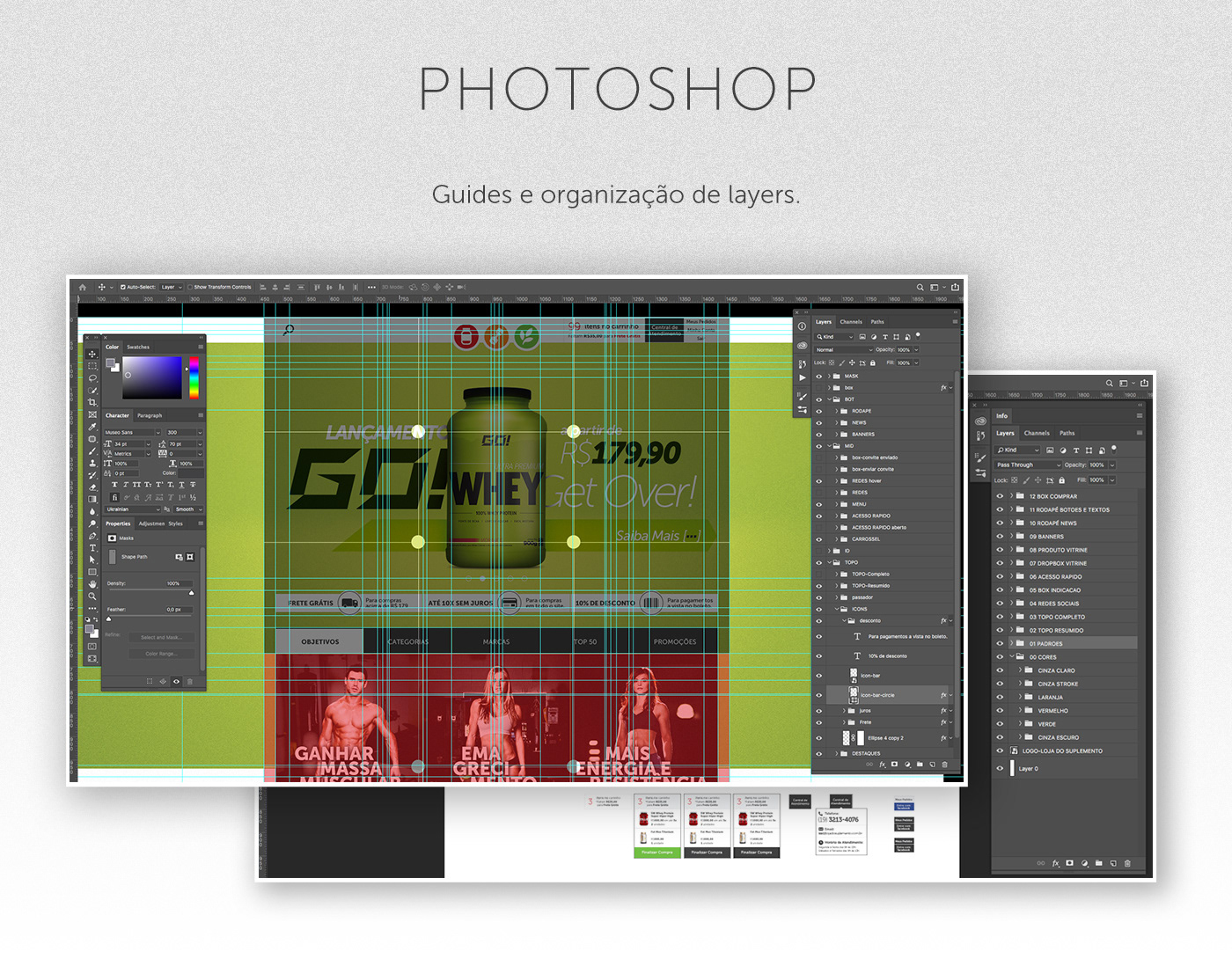The width and height of the screenshot is (1232, 959).
Task: Click Select and Mask button
Action: pyautogui.click(x=160, y=637)
